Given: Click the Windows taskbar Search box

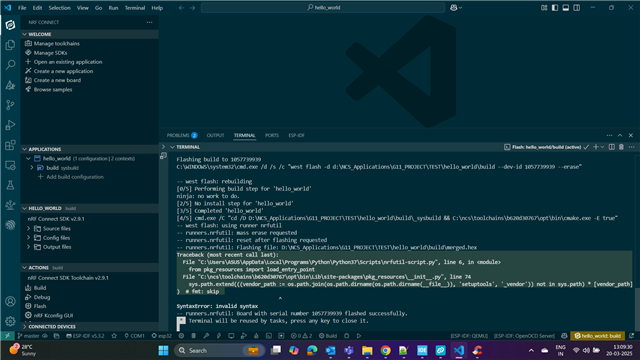Looking at the screenshot, I should [220, 350].
